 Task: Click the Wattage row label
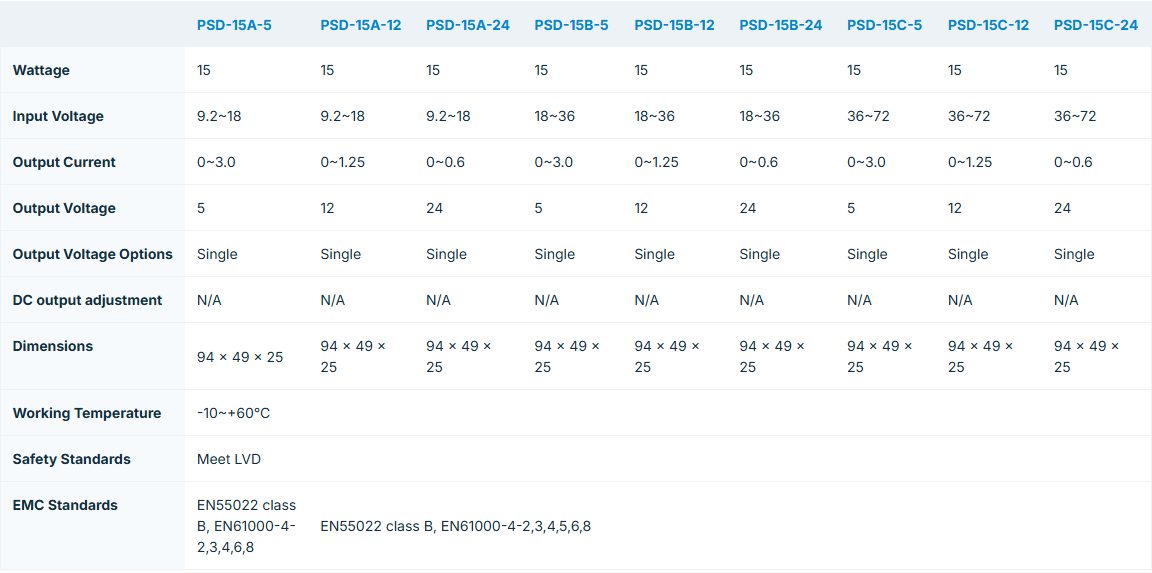pyautogui.click(x=41, y=71)
